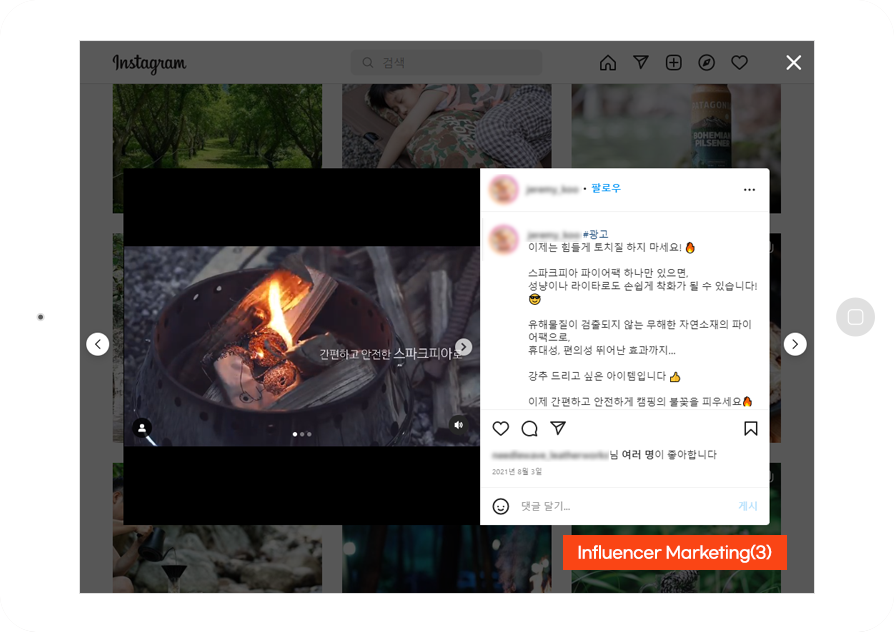Screen dimensions: 894x632
Task: Open the poster's profile avatar in header
Action: pos(503,189)
